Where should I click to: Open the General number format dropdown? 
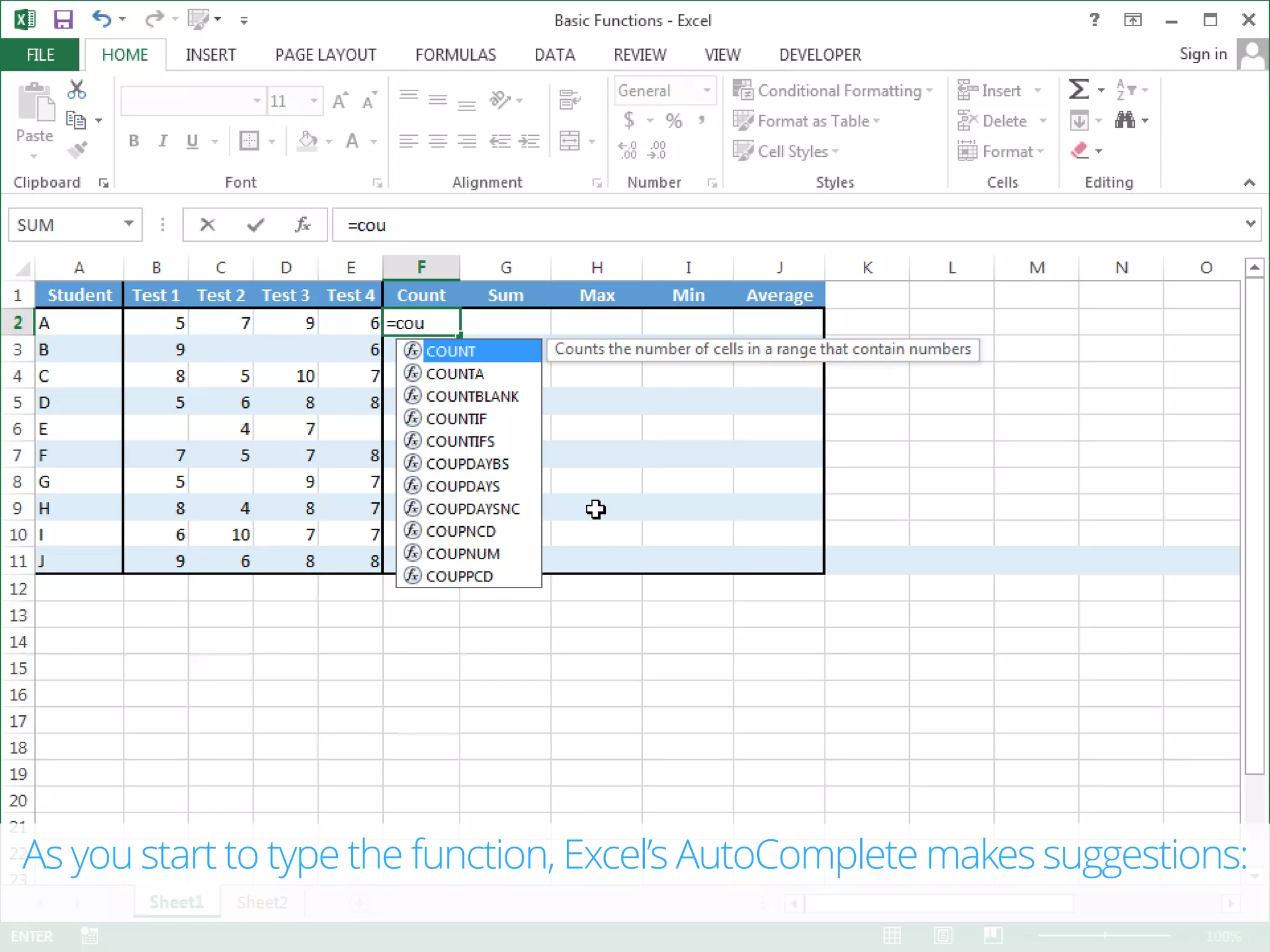[x=706, y=90]
